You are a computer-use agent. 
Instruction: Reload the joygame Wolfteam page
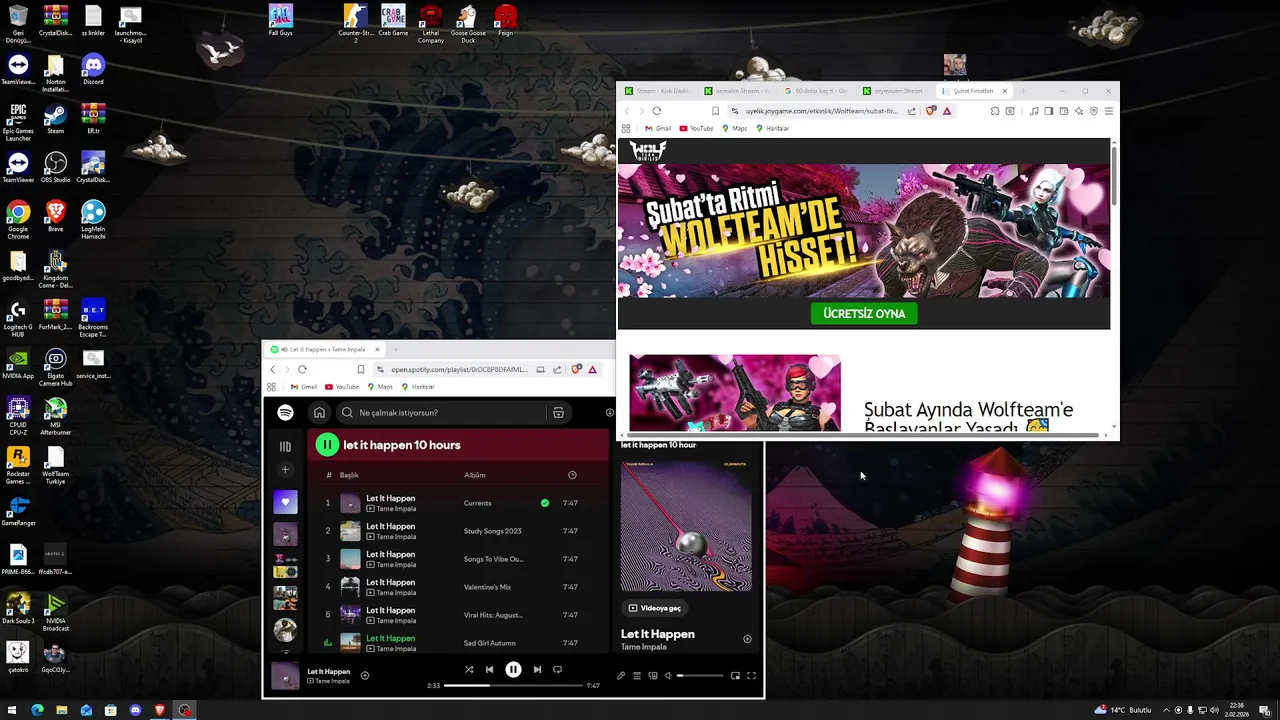point(657,111)
